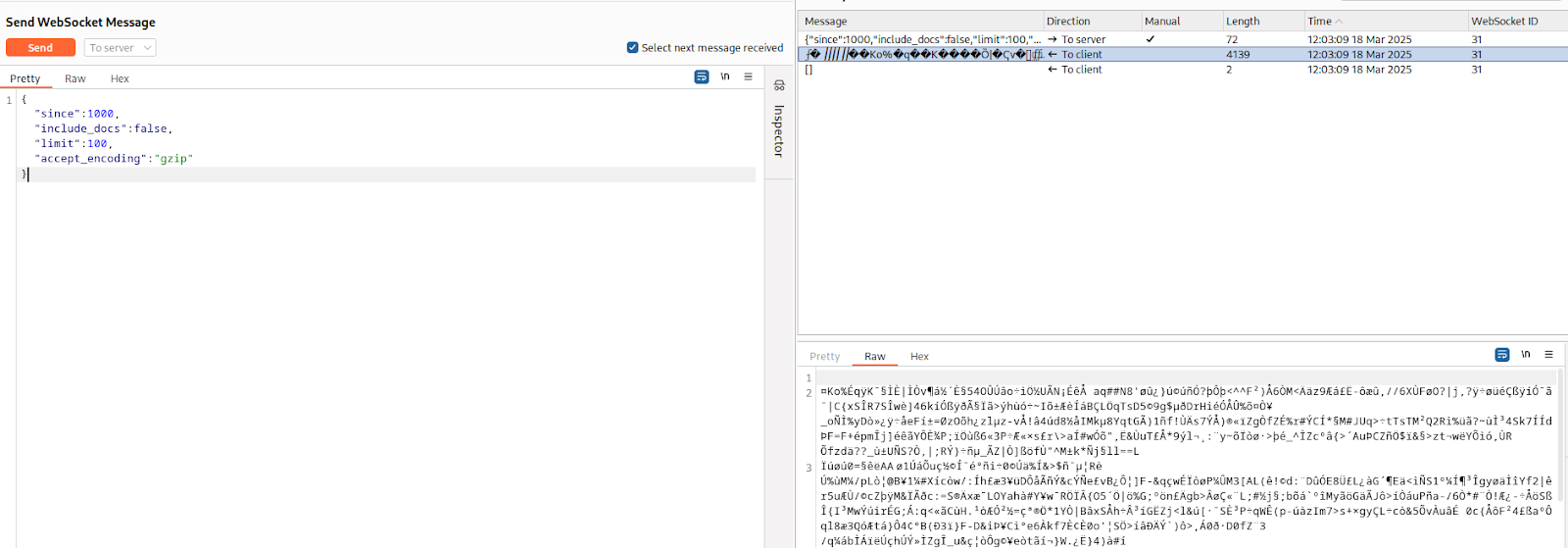
Task: Toggle word wrap icon in request editor
Action: (702, 76)
